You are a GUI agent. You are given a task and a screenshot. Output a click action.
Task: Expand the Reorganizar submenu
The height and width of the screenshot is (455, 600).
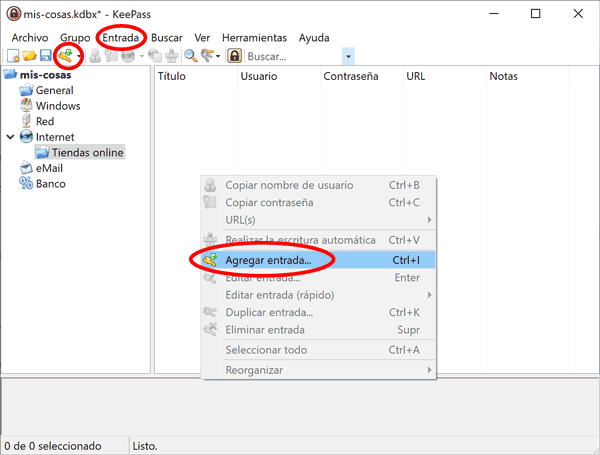(x=319, y=370)
